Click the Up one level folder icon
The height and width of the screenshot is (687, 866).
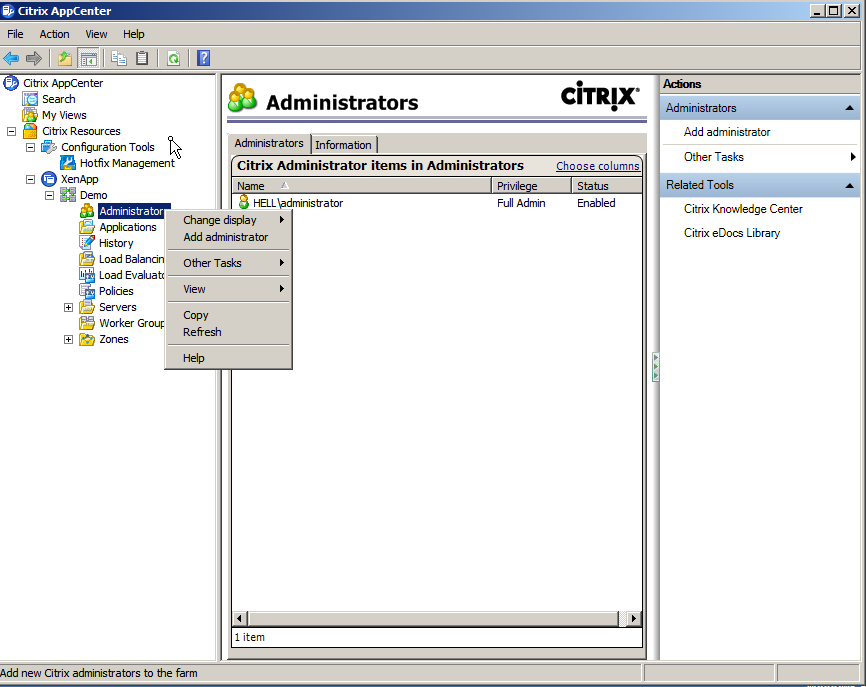[65, 58]
